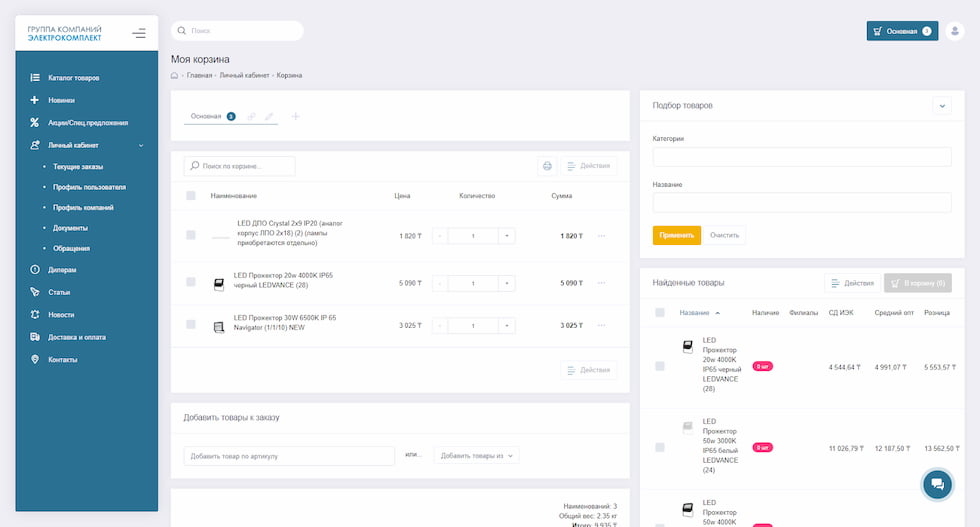The height and width of the screenshot is (527, 980).
Task: Click the home icon in breadcrumbs
Action: [174, 75]
